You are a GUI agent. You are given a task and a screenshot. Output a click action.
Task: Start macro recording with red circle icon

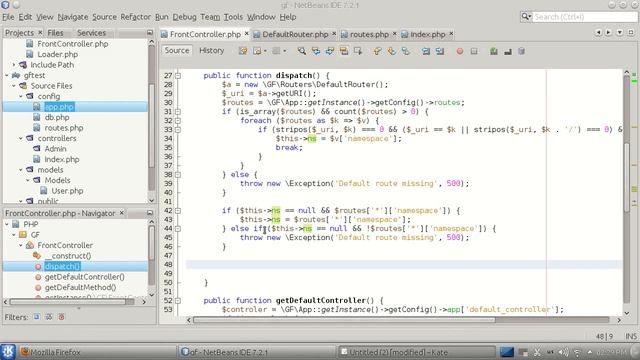[460, 51]
